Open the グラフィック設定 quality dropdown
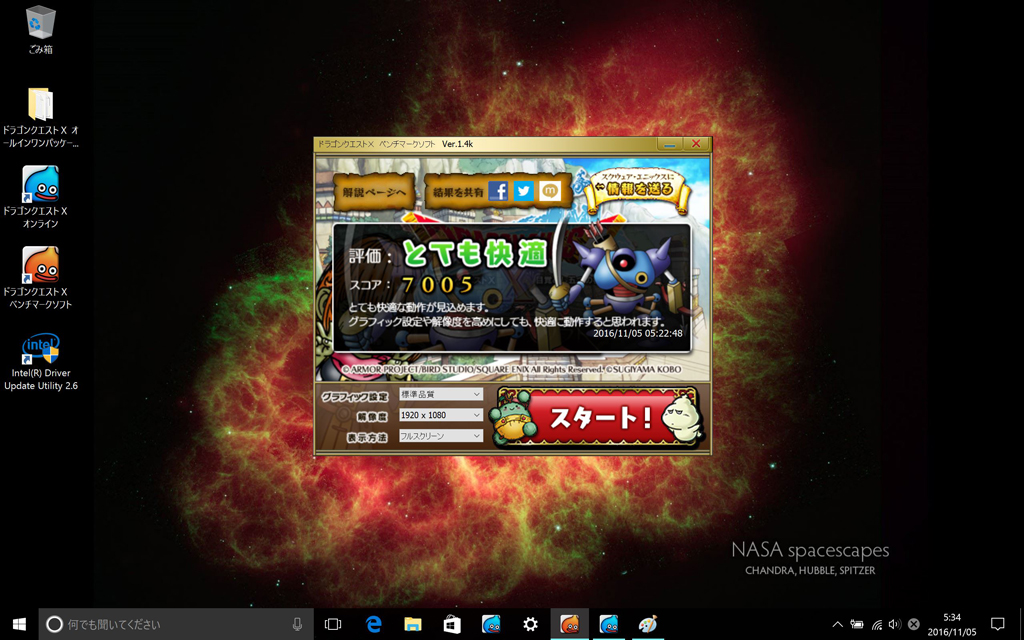This screenshot has width=1024, height=640. pos(441,394)
